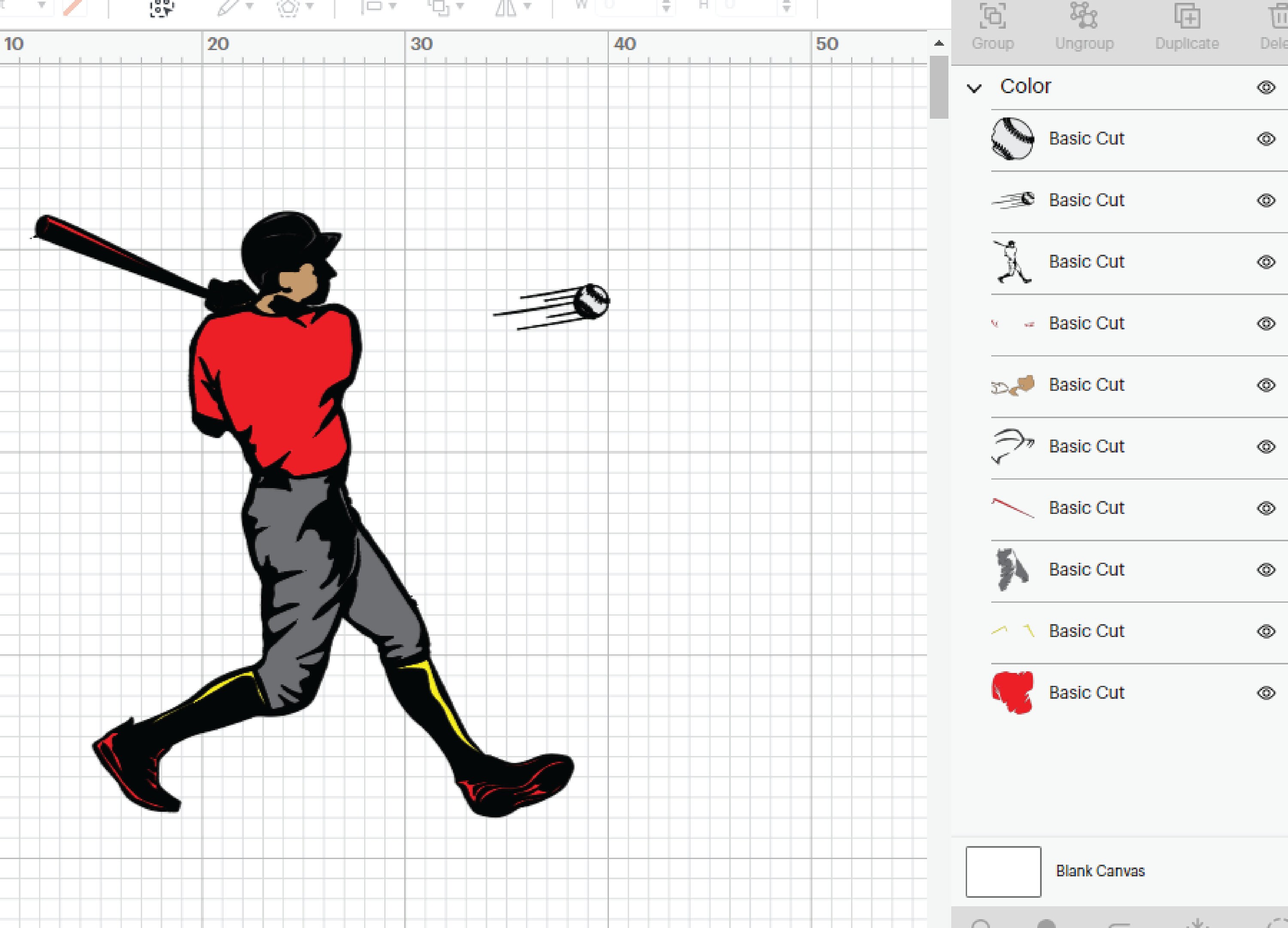Screen dimensions: 1288x928
Task: Open the Align dropdown arrow
Action: pos(392,6)
